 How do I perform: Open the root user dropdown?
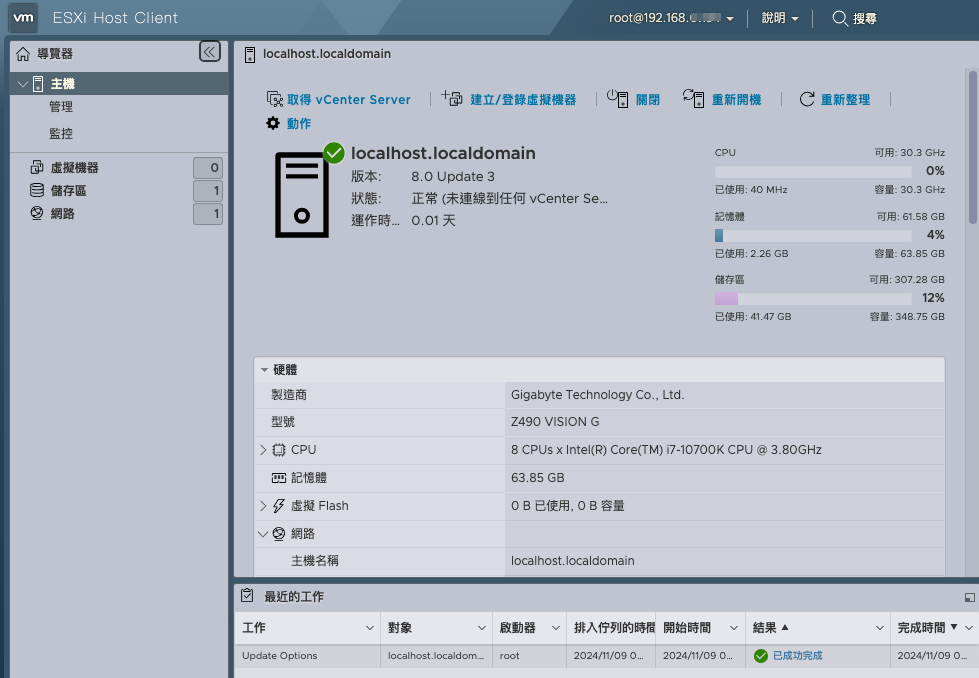point(671,18)
